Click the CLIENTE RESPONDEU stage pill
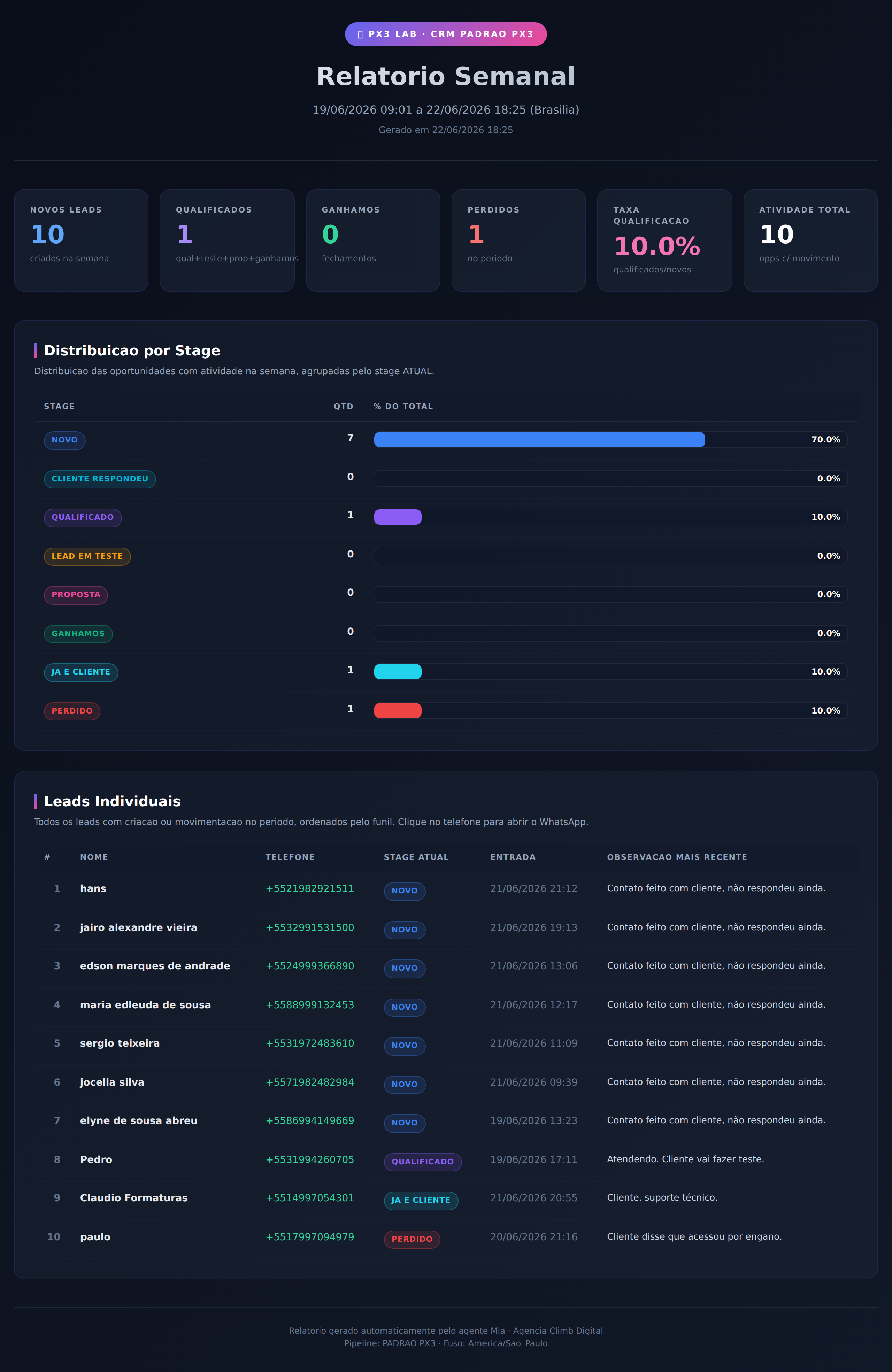 (100, 479)
